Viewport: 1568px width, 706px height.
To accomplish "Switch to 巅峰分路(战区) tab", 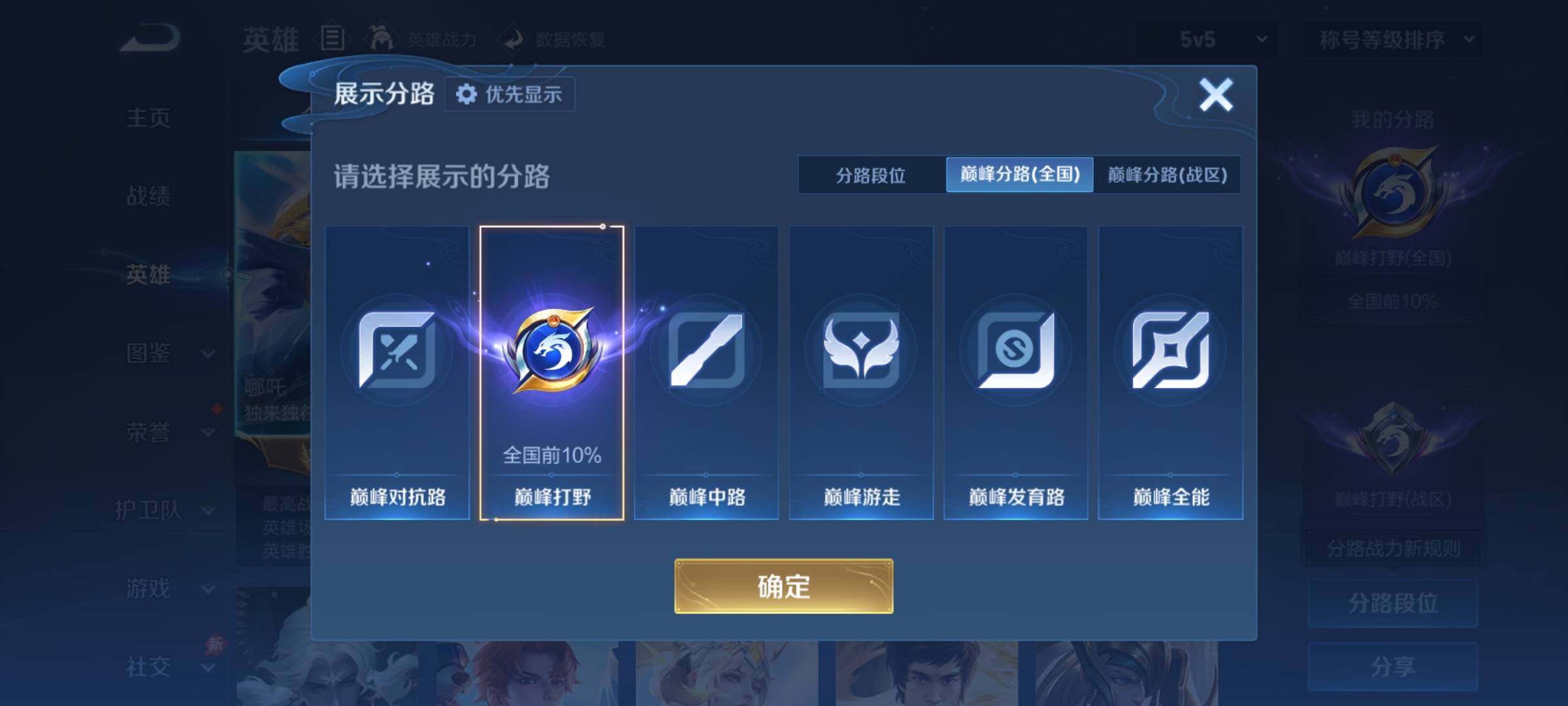I will (x=1168, y=175).
